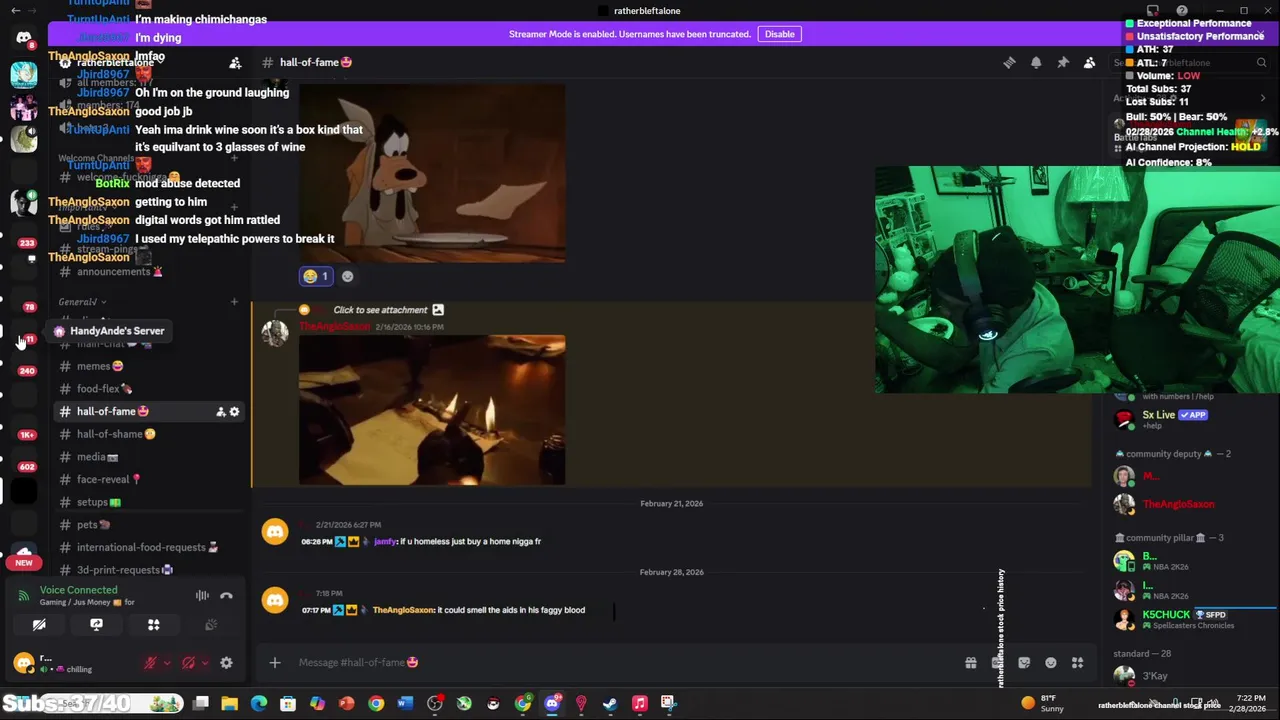Viewport: 1280px width, 720px height.
Task: Expand the Activity panel arrow
Action: pos(1262,98)
